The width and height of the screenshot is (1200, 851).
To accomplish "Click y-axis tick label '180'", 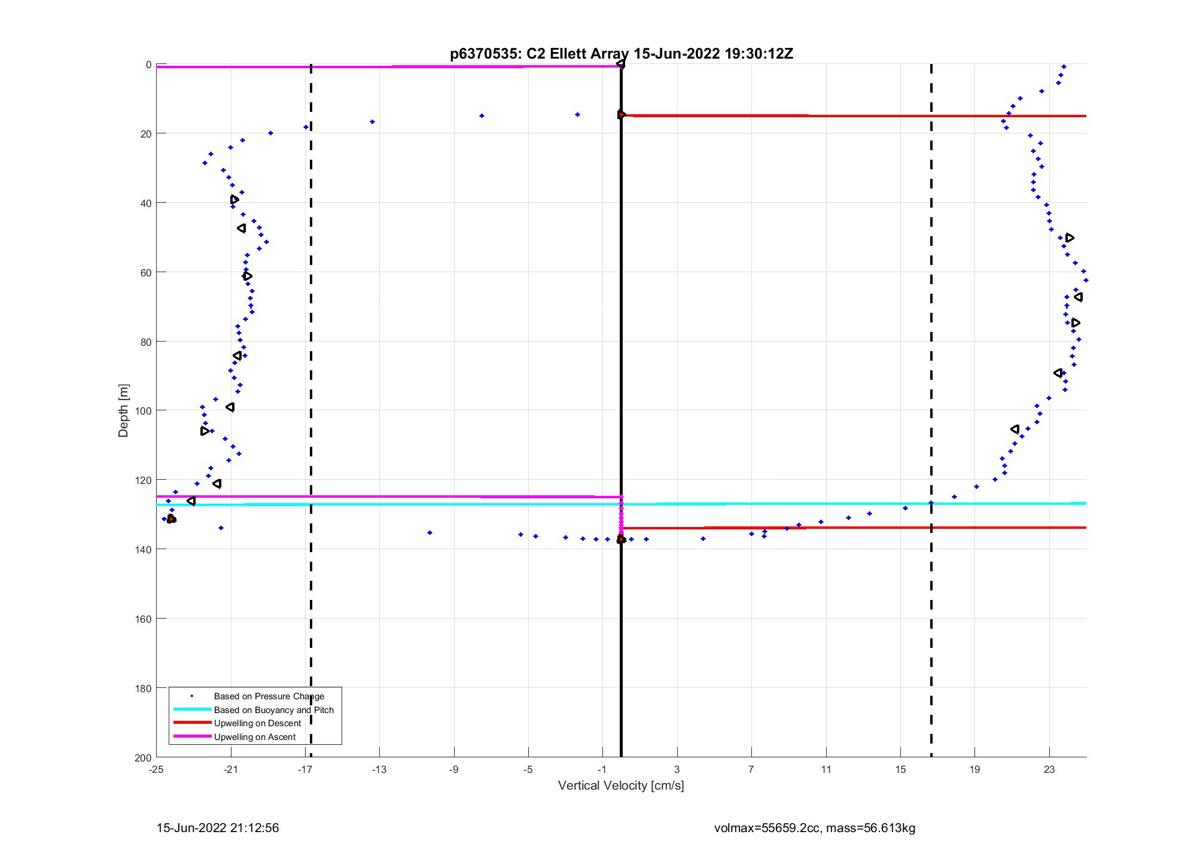I will point(143,688).
